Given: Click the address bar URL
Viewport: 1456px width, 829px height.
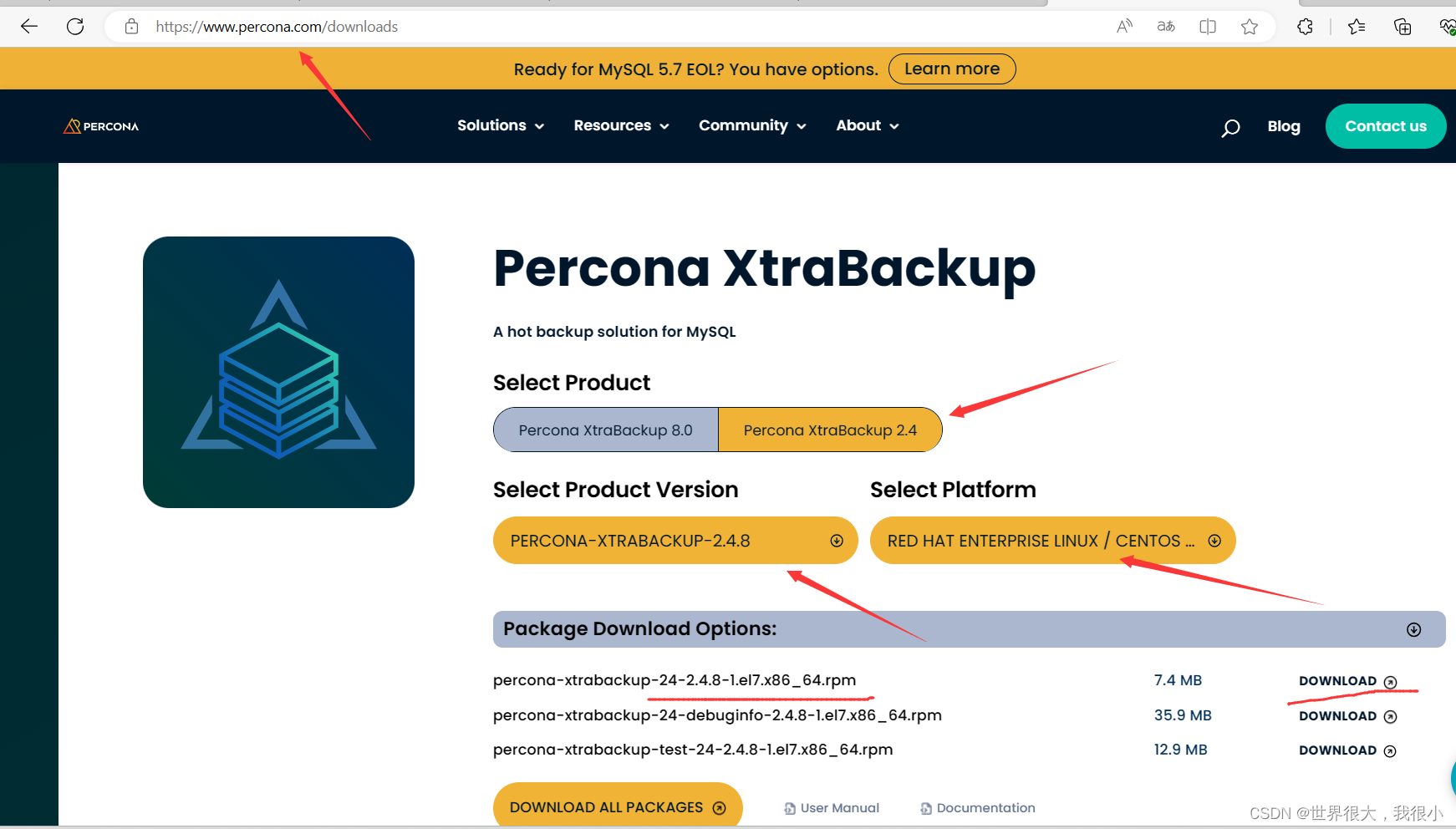Looking at the screenshot, I should tap(277, 27).
